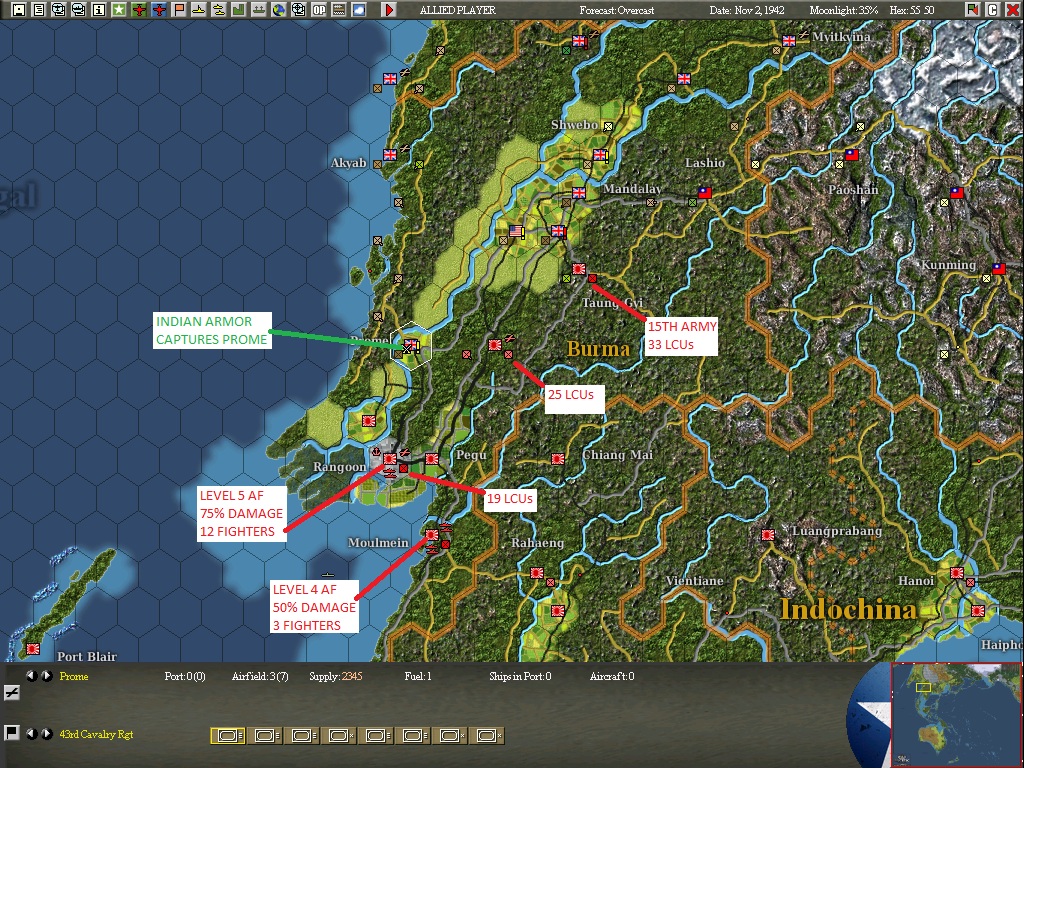The height and width of the screenshot is (898, 1061).
Task: Select the American flag unit on map
Action: (517, 231)
